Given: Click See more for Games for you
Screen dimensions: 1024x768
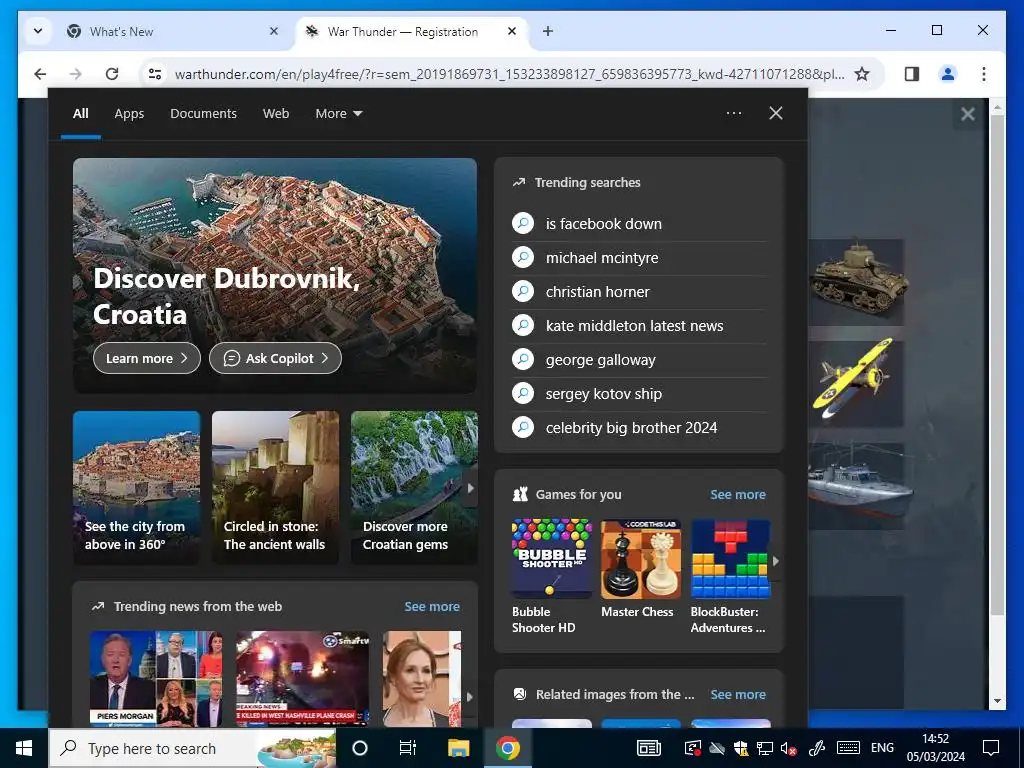Looking at the screenshot, I should (x=737, y=494).
